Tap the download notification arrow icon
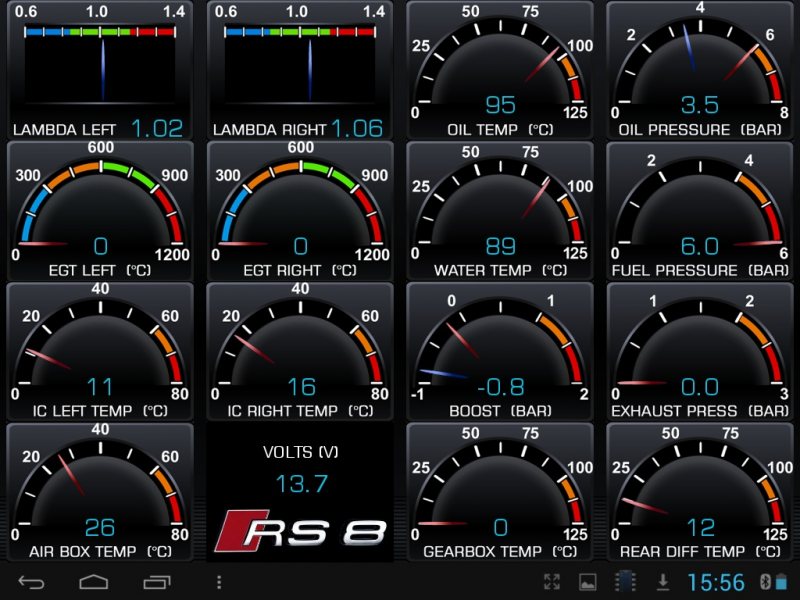Screen dimensions: 800x600 [662, 582]
